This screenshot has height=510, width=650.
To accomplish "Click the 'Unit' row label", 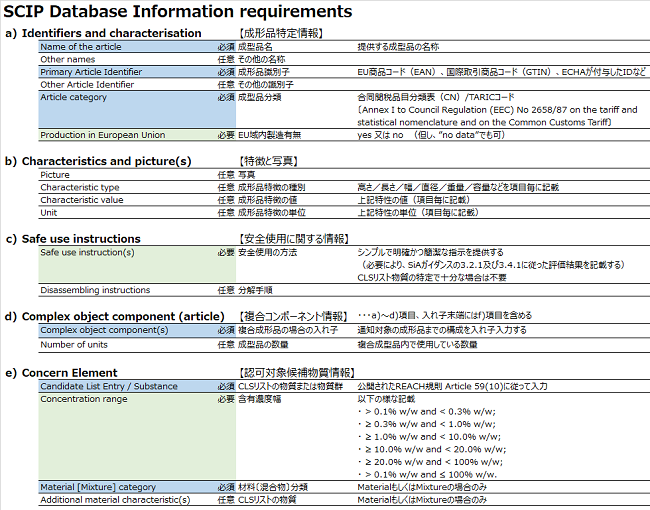I will (49, 213).
